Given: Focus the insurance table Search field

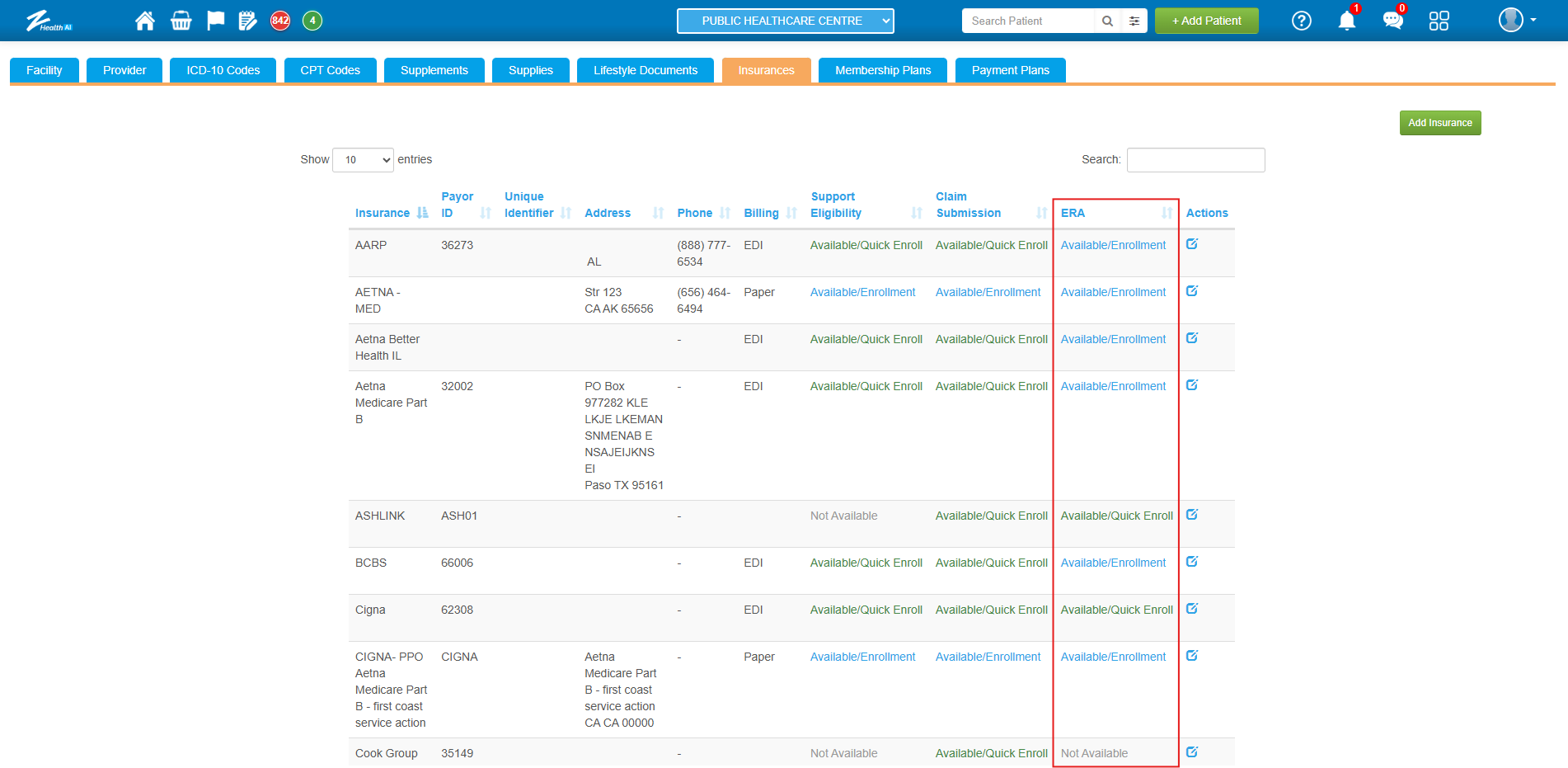Looking at the screenshot, I should [x=1195, y=160].
